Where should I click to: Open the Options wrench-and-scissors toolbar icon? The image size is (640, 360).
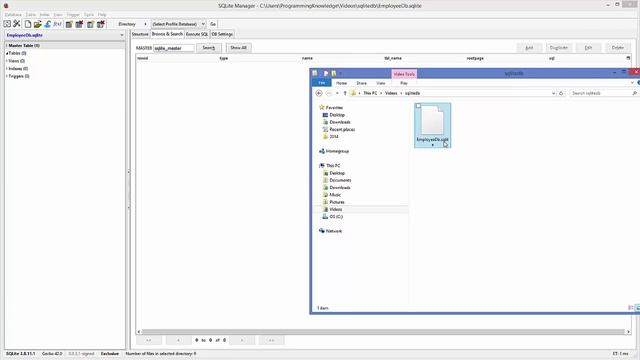click(x=17, y=24)
